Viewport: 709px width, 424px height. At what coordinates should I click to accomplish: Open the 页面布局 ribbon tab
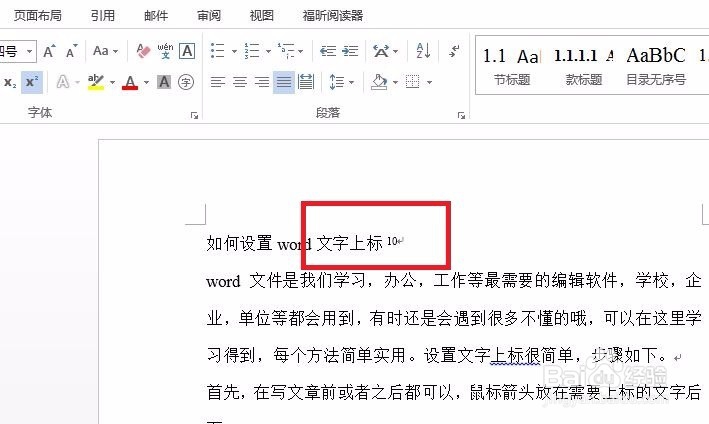[38, 15]
